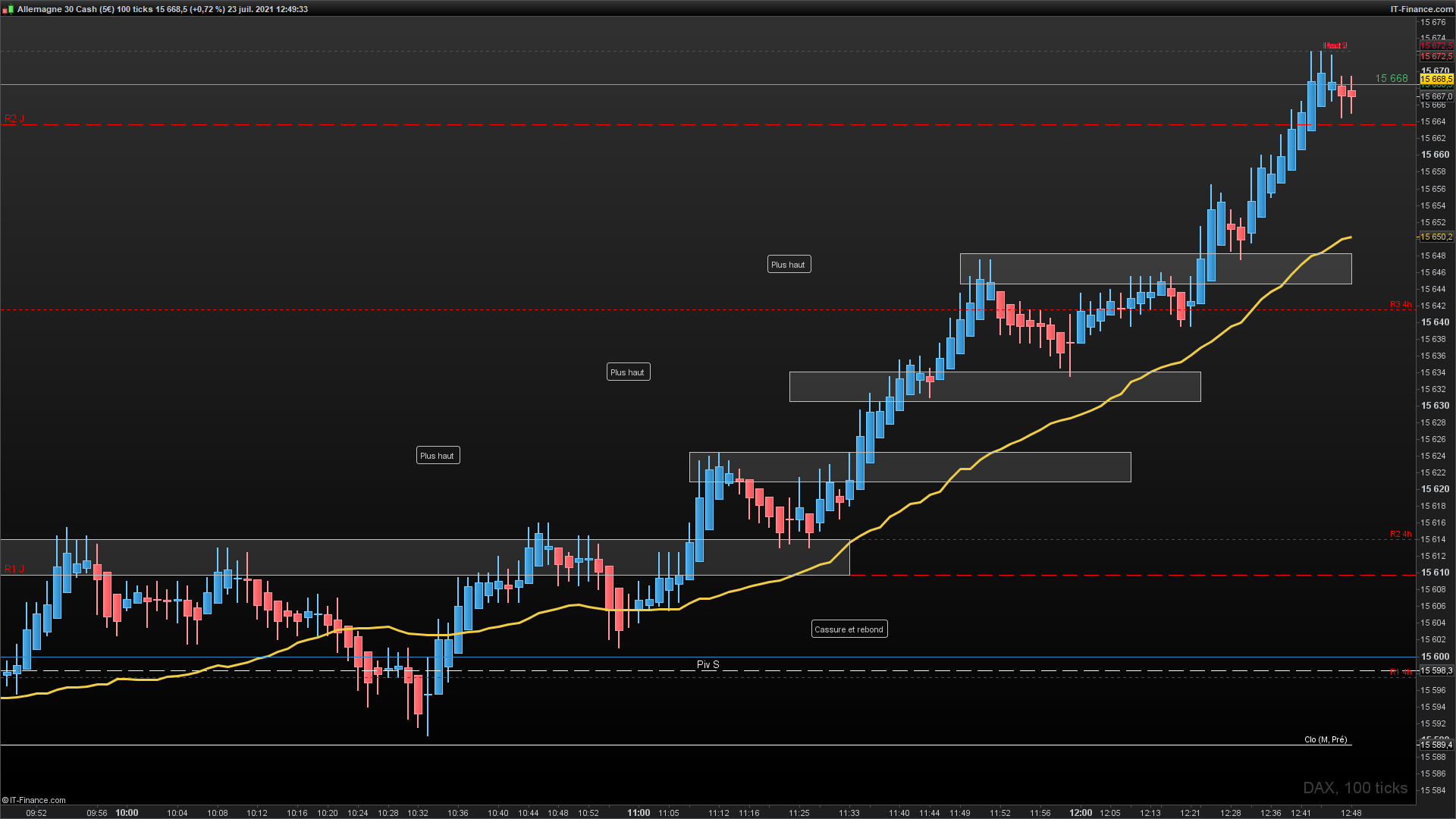The width and height of the screenshot is (1456, 819).
Task: Click the 15 589,4 close price tag
Action: click(x=1436, y=745)
